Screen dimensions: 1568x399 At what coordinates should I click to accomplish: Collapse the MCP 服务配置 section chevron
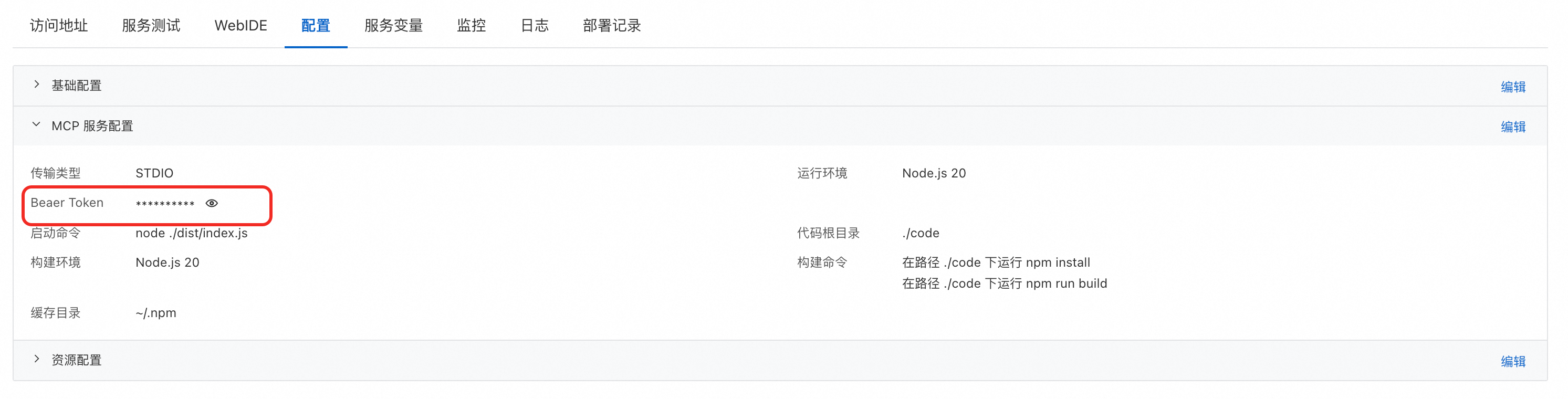click(37, 125)
